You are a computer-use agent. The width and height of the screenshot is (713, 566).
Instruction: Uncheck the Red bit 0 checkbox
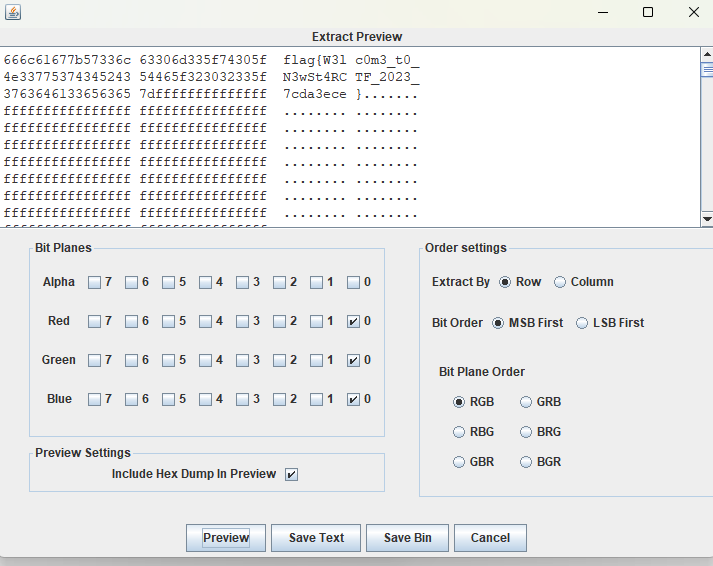(x=353, y=321)
